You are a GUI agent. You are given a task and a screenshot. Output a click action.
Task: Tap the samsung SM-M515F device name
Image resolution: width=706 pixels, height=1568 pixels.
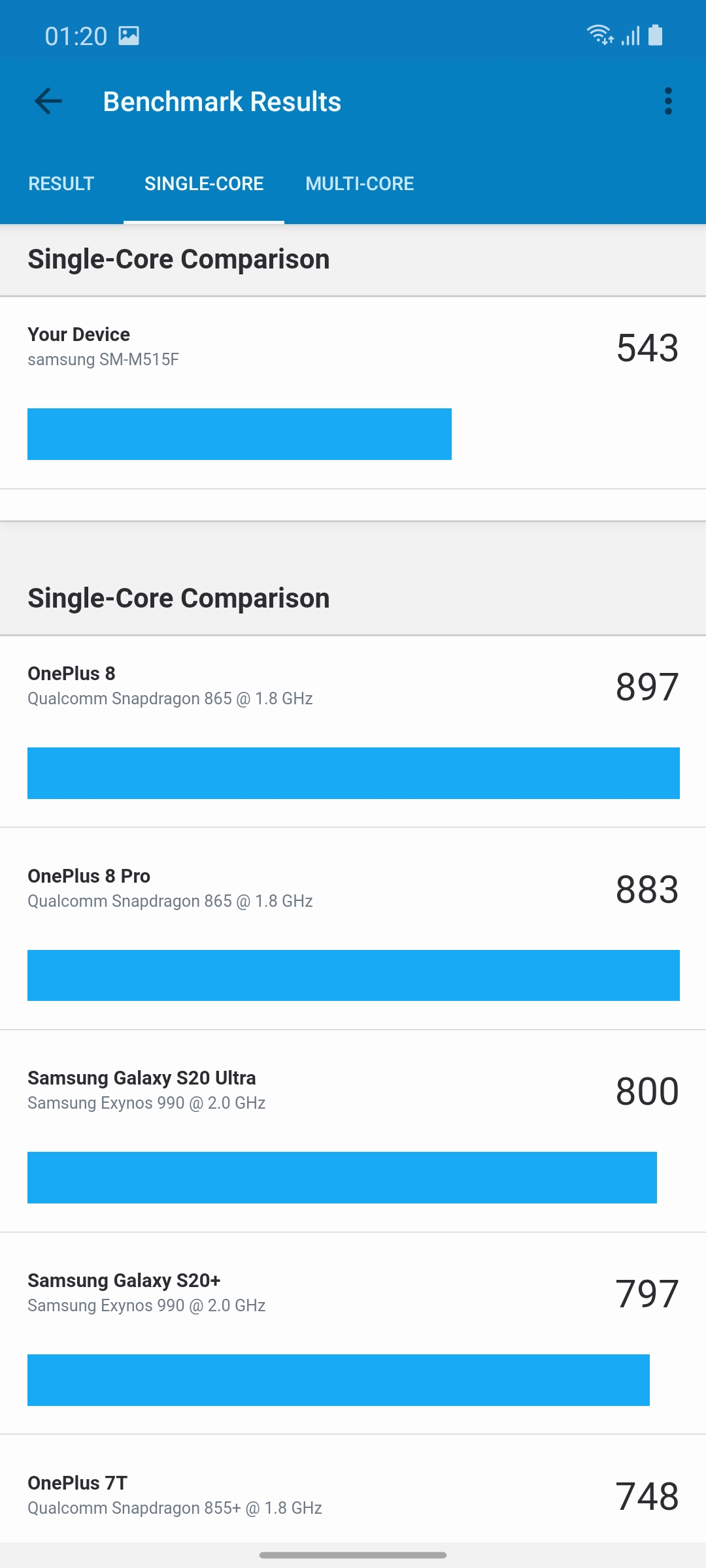(x=103, y=359)
